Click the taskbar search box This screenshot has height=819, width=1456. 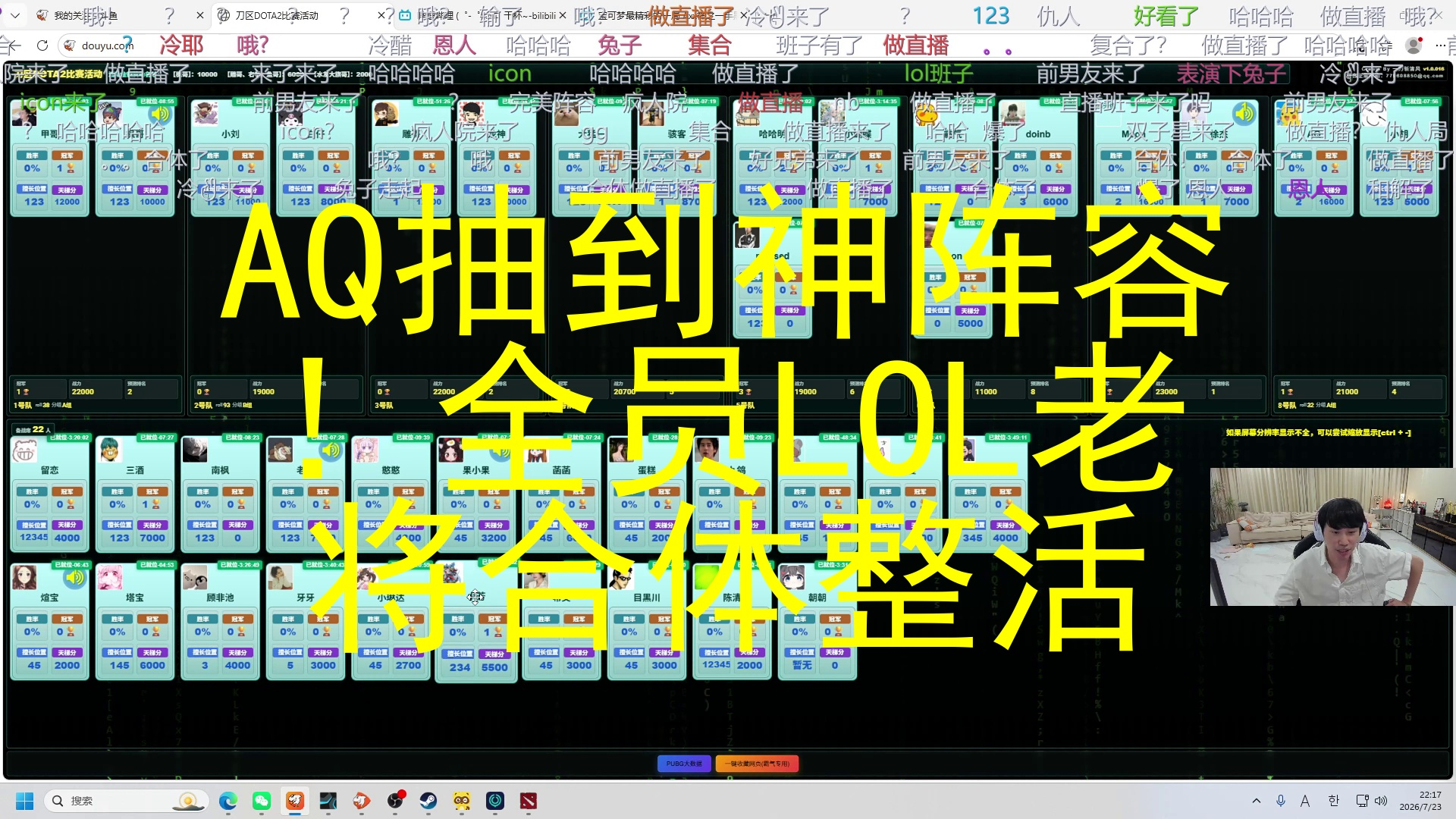click(x=127, y=801)
